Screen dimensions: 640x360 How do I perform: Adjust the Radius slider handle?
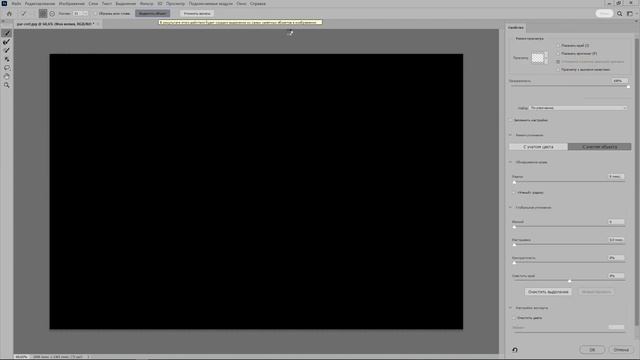[x=514, y=182]
